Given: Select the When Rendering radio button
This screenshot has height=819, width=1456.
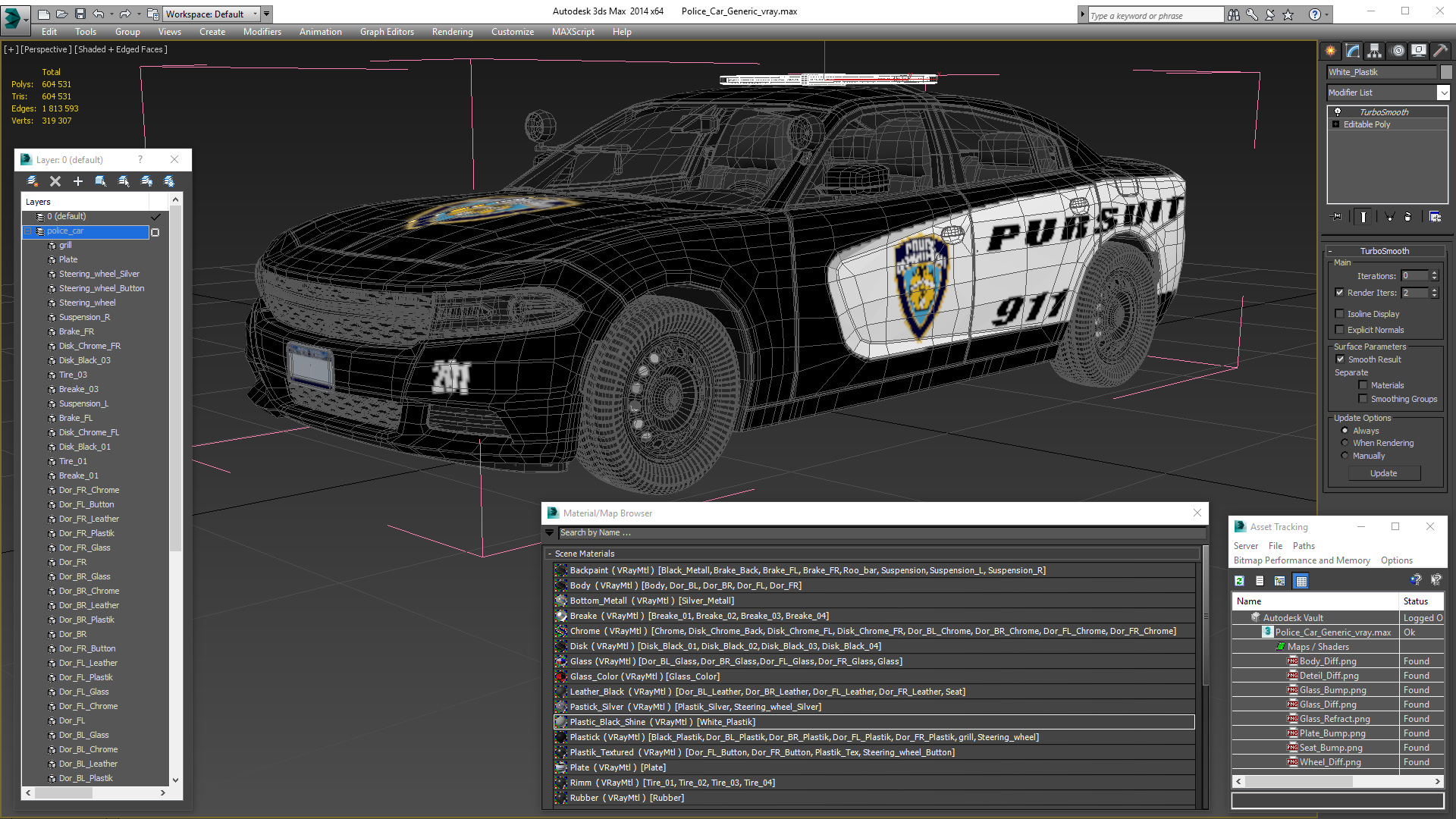Looking at the screenshot, I should coord(1345,443).
